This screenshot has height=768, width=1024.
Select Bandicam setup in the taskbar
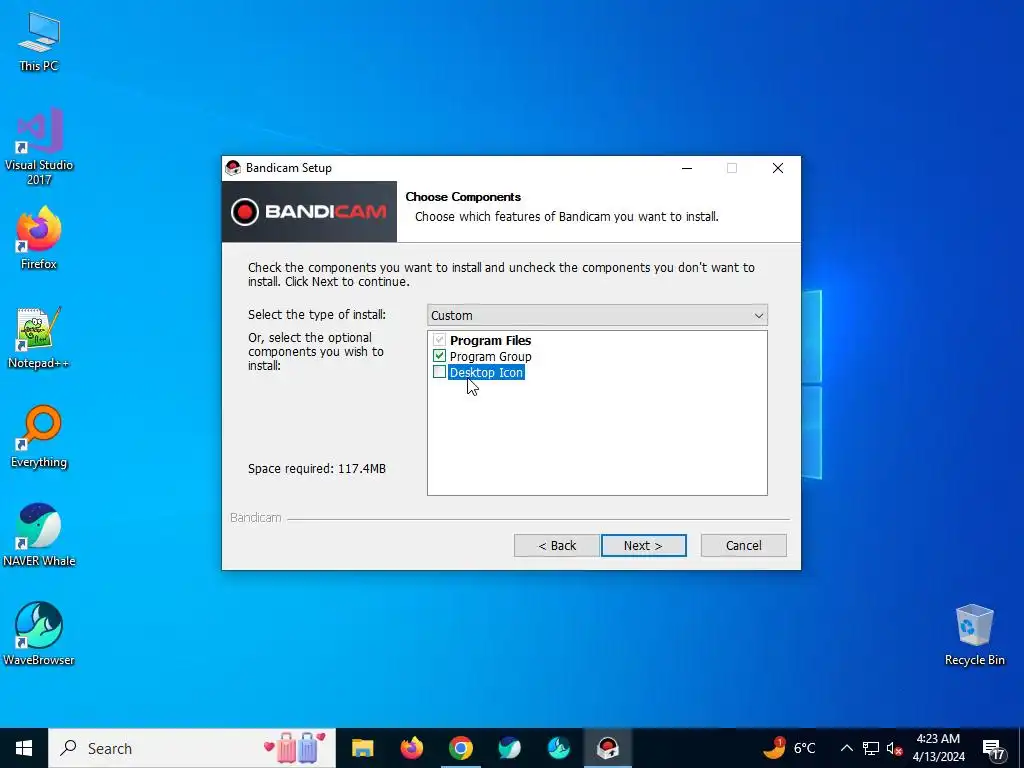pos(608,748)
